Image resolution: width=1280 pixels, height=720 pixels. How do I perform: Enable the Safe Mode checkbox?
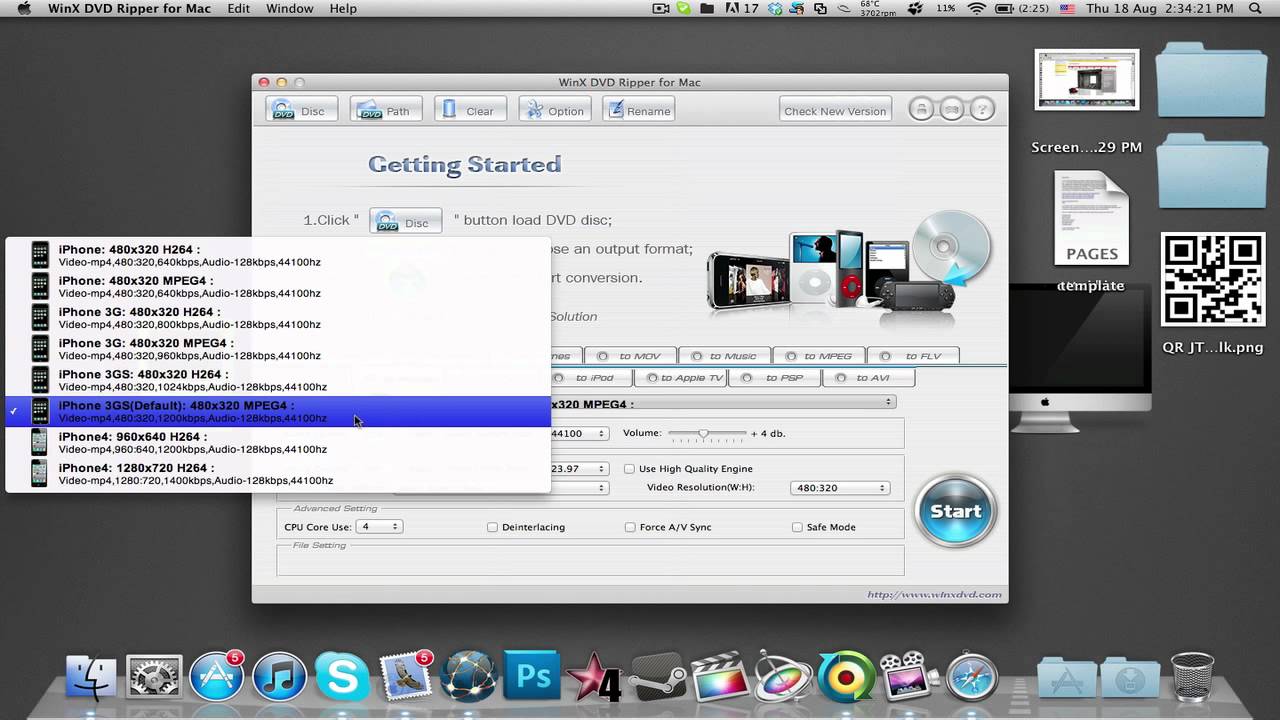[x=797, y=527]
